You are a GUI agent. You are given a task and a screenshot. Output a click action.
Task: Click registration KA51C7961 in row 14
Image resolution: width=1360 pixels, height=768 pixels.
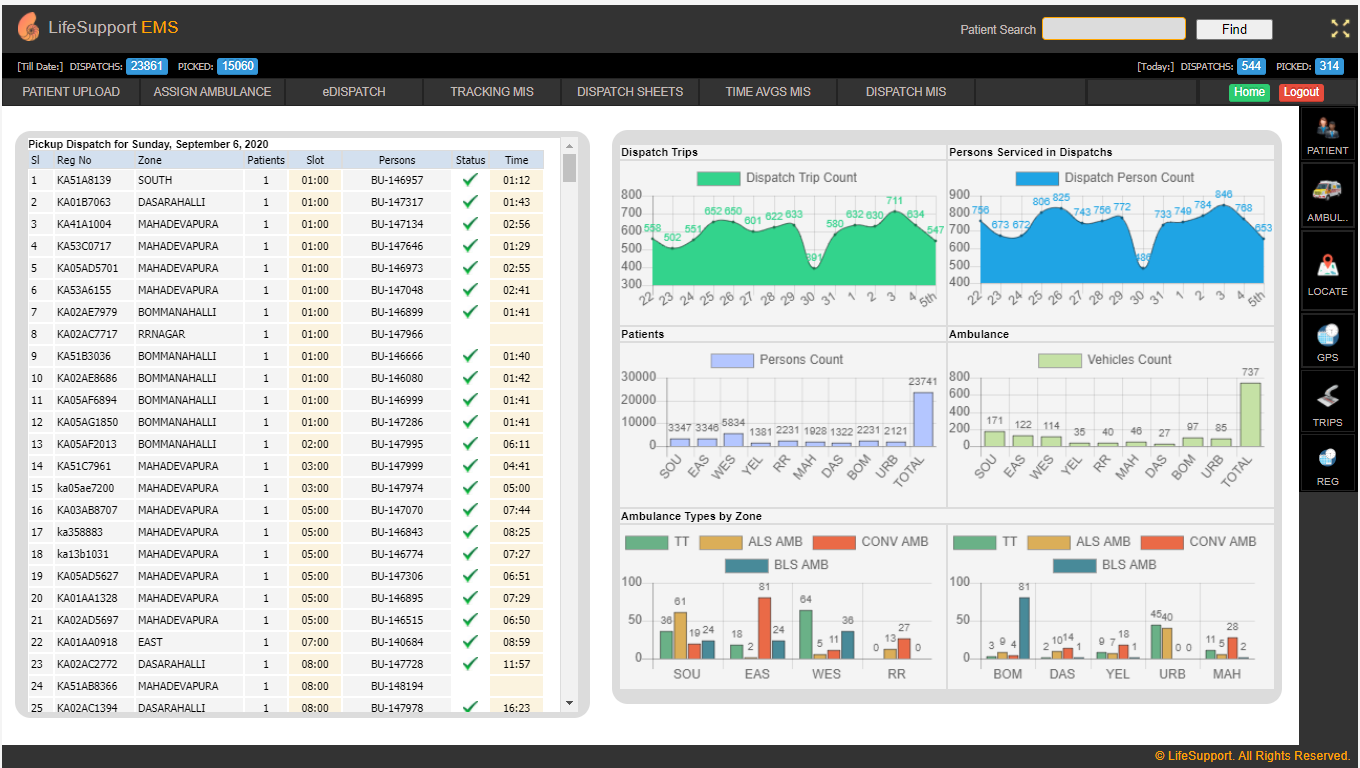pyautogui.click(x=84, y=466)
